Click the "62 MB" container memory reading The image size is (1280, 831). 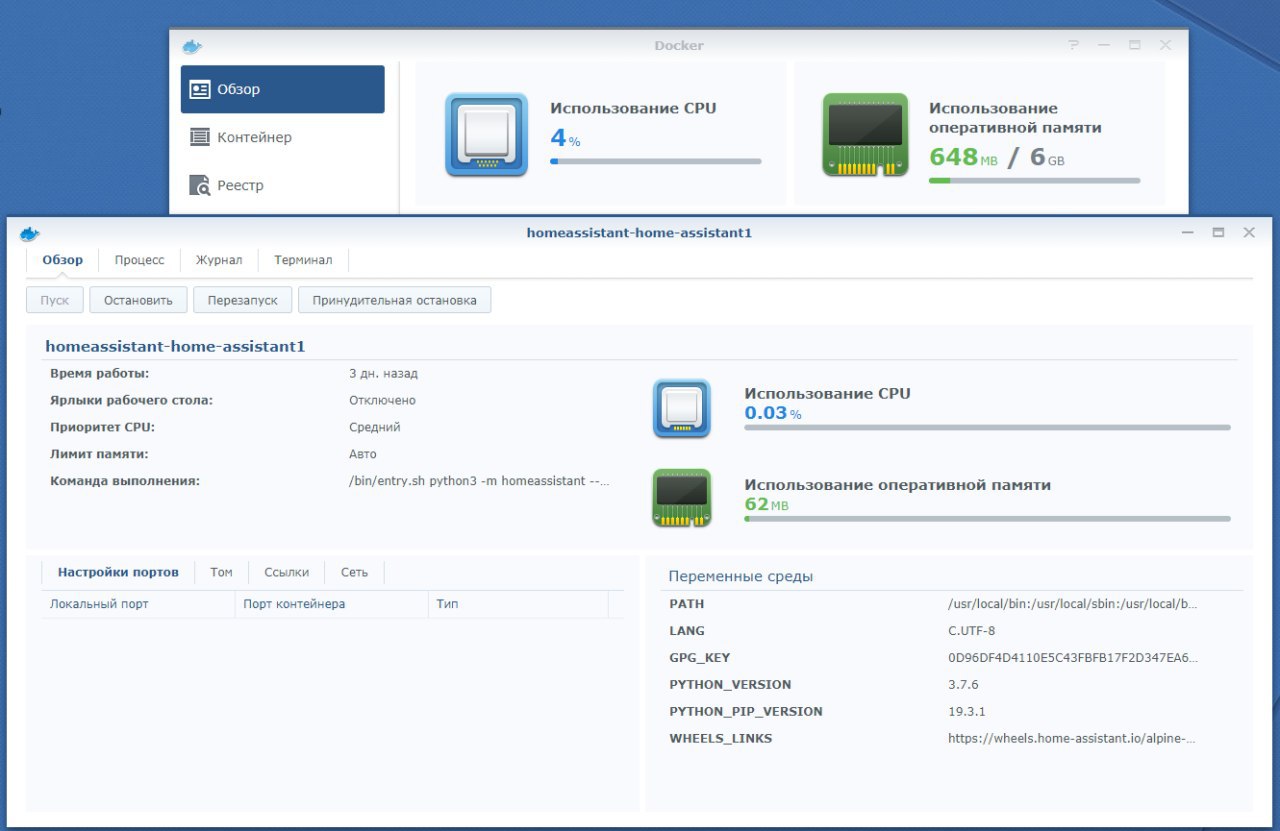[x=767, y=504]
